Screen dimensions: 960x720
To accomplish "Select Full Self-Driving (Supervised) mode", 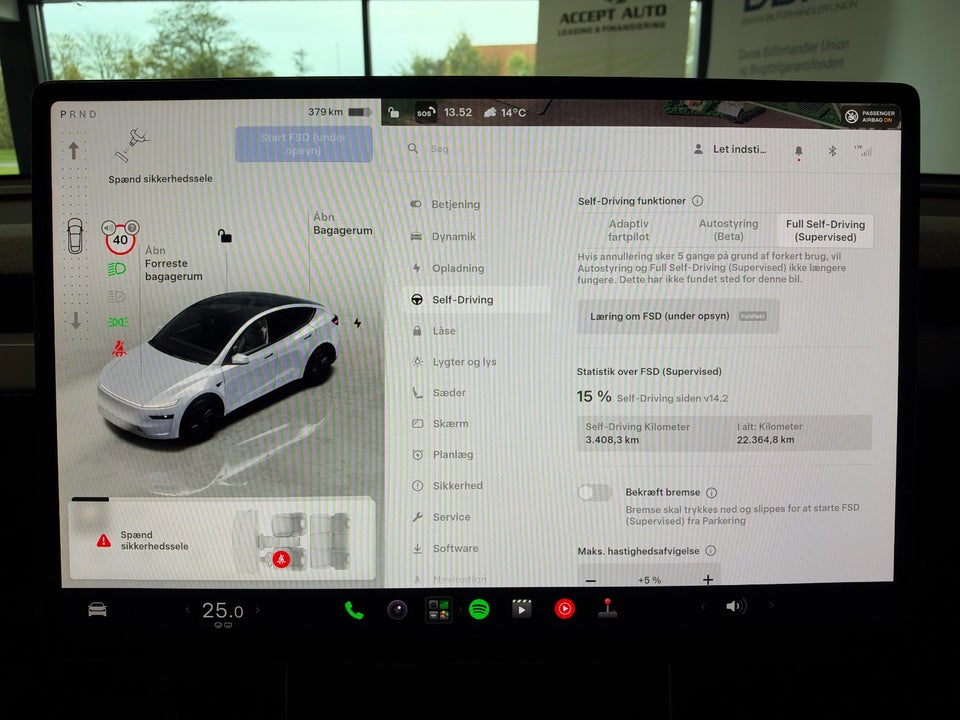I will [x=825, y=231].
